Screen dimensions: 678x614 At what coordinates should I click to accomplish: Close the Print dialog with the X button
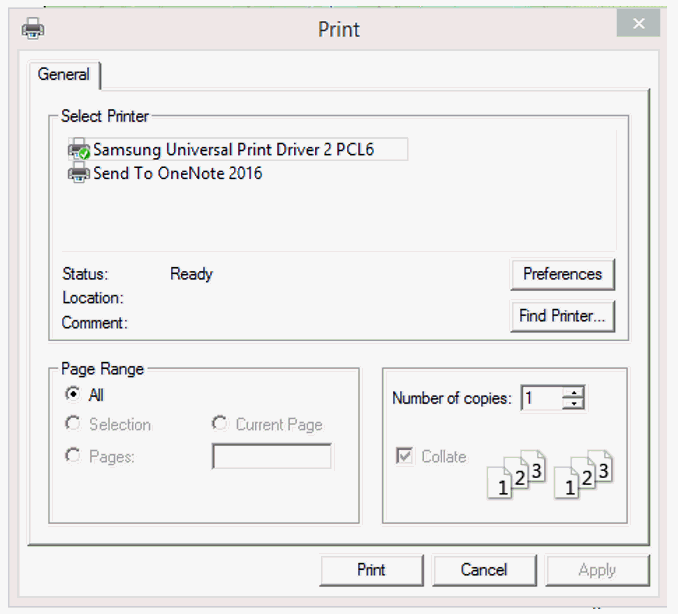pyautogui.click(x=637, y=25)
